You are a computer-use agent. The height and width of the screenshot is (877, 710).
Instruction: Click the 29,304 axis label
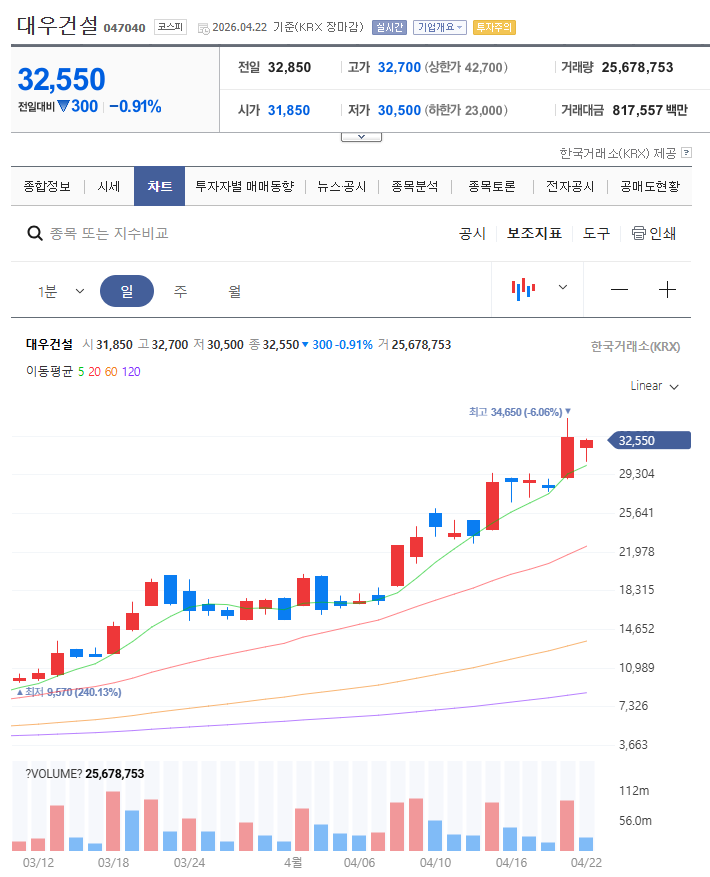[636, 474]
